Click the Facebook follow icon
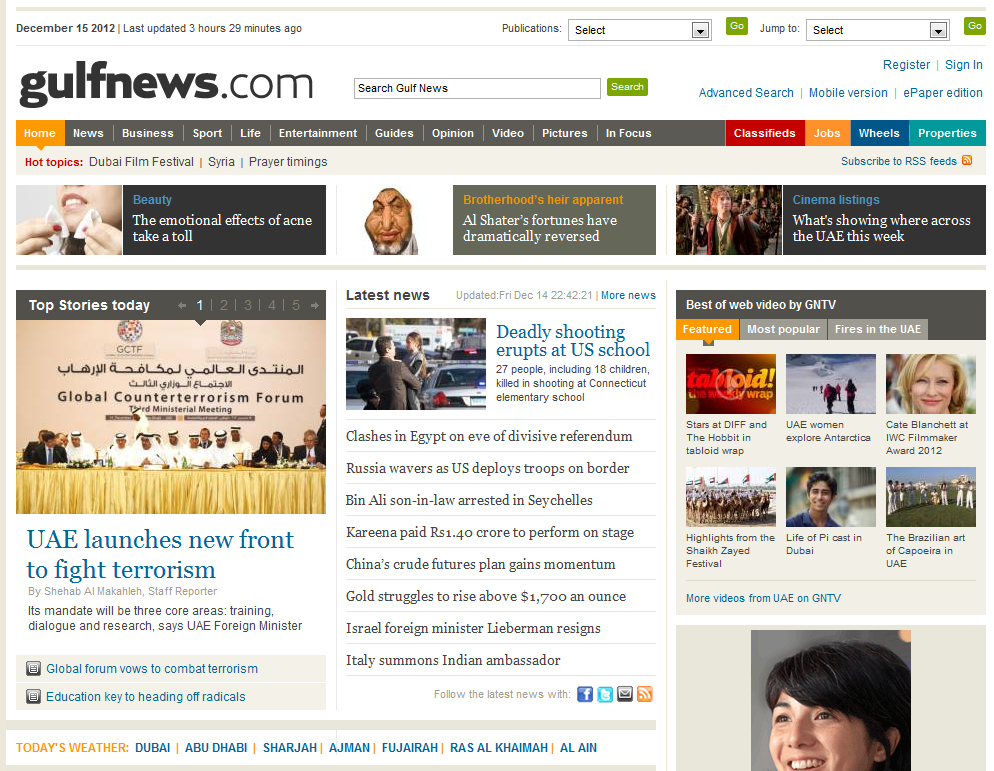 [585, 694]
